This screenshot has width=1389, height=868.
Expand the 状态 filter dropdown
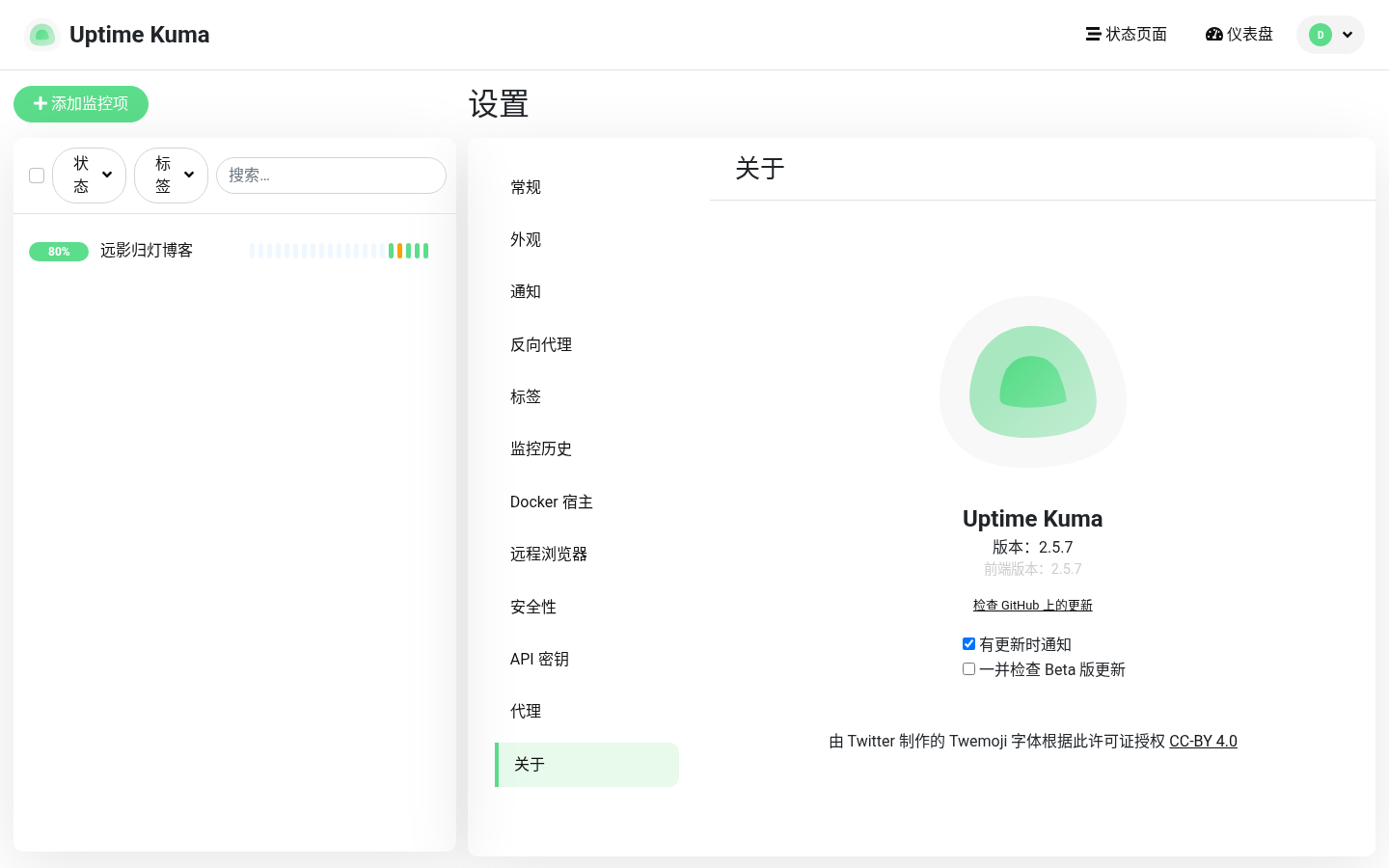point(89,176)
